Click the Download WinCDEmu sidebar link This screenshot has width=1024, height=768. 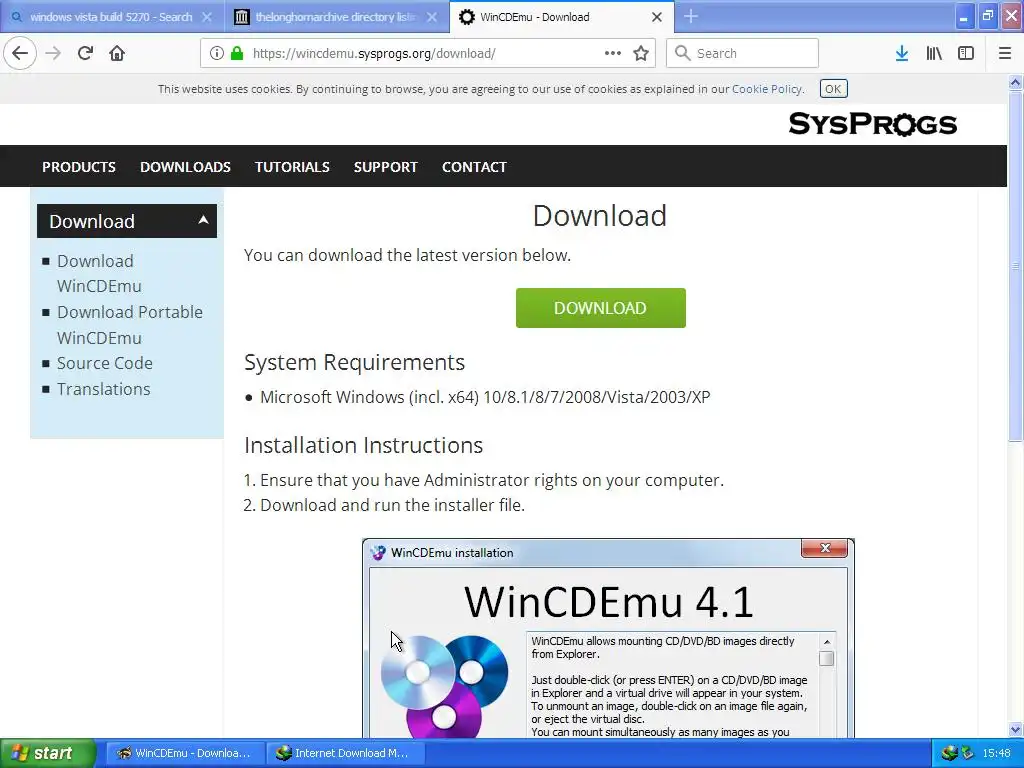tap(99, 273)
